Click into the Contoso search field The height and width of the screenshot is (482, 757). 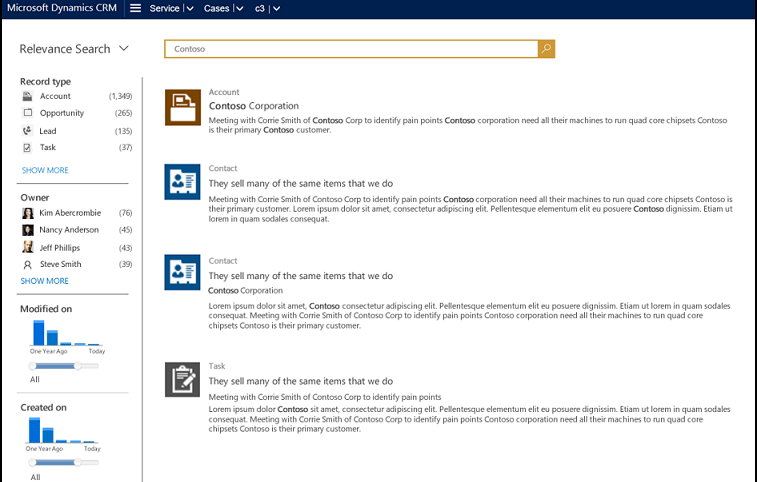pyautogui.click(x=350, y=48)
